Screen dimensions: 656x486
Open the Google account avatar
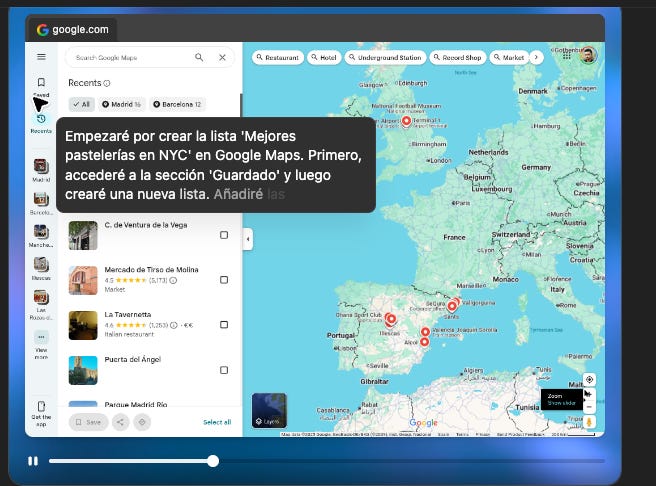point(588,55)
